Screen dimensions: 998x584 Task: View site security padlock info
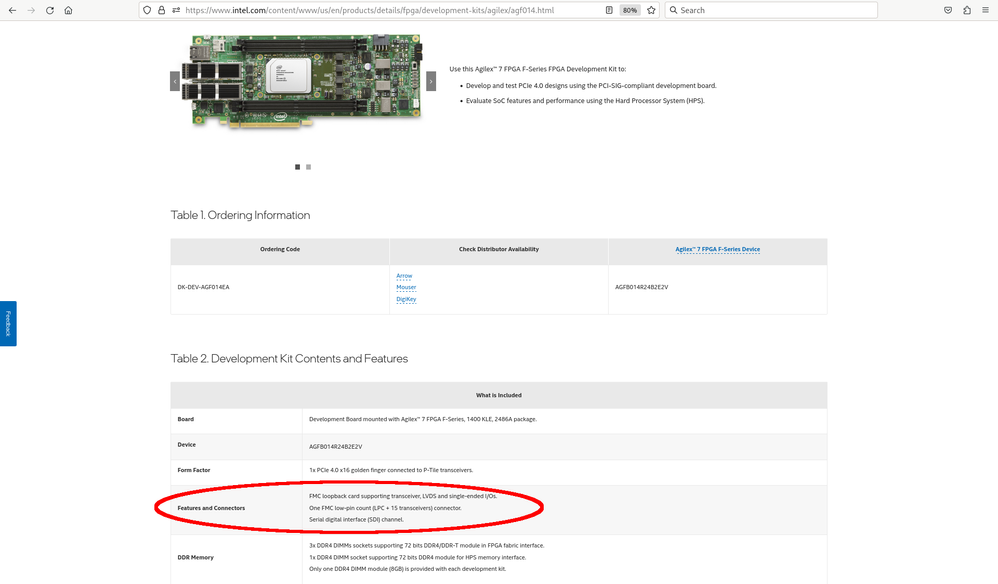pyautogui.click(x=161, y=10)
